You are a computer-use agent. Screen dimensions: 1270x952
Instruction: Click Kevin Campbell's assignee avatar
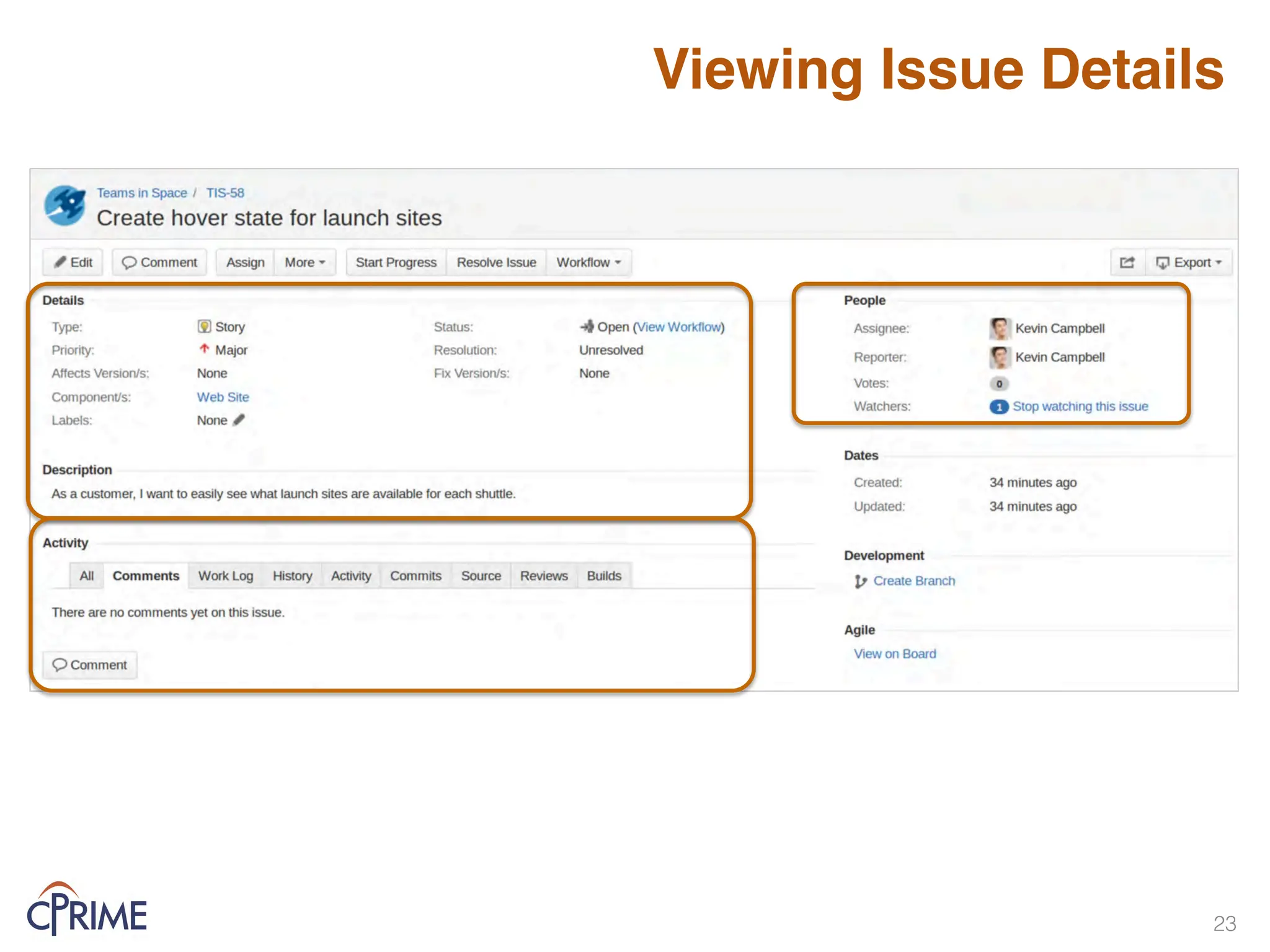[999, 328]
